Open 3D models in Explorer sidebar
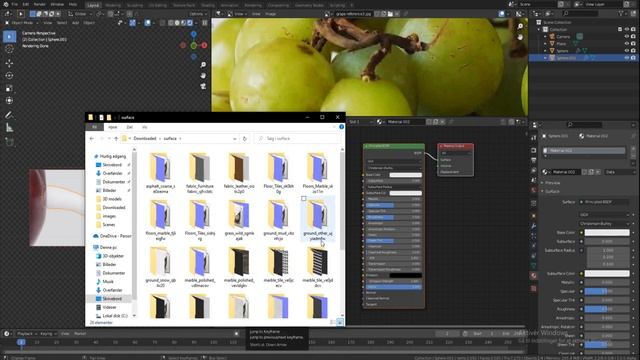Viewport: 640px width, 360px height. (x=111, y=199)
